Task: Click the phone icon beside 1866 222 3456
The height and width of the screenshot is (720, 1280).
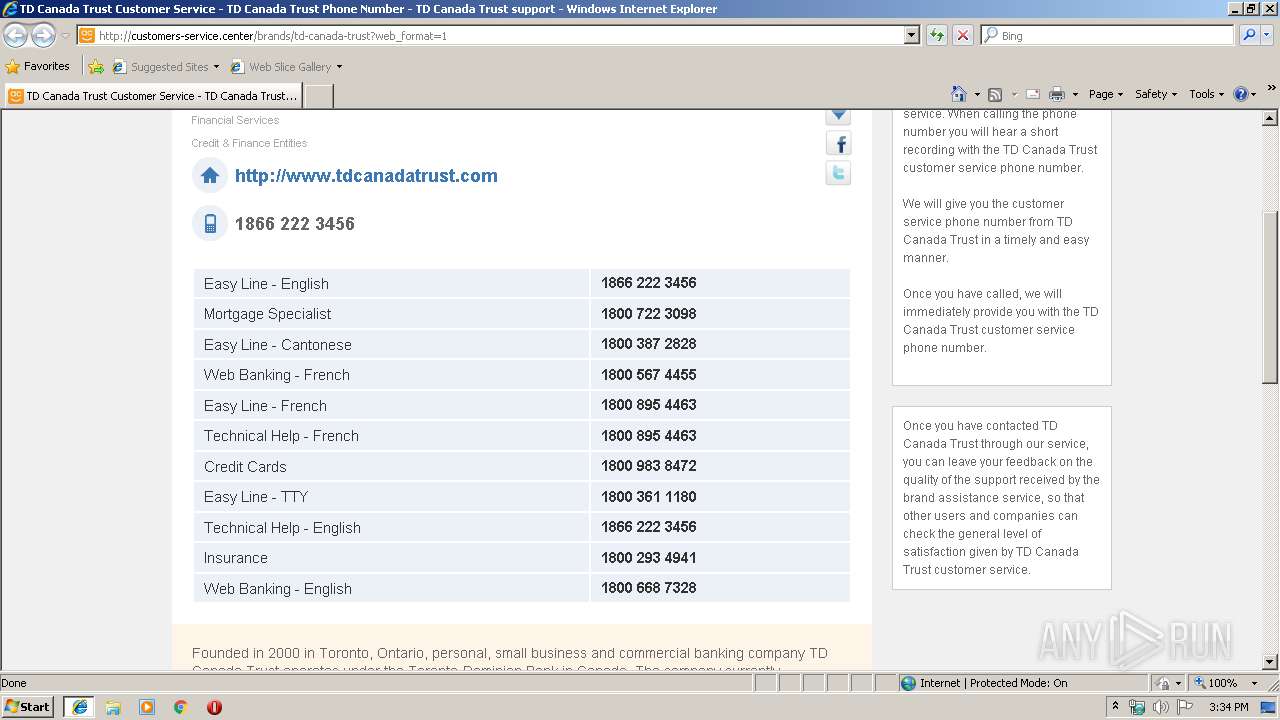Action: (210, 224)
